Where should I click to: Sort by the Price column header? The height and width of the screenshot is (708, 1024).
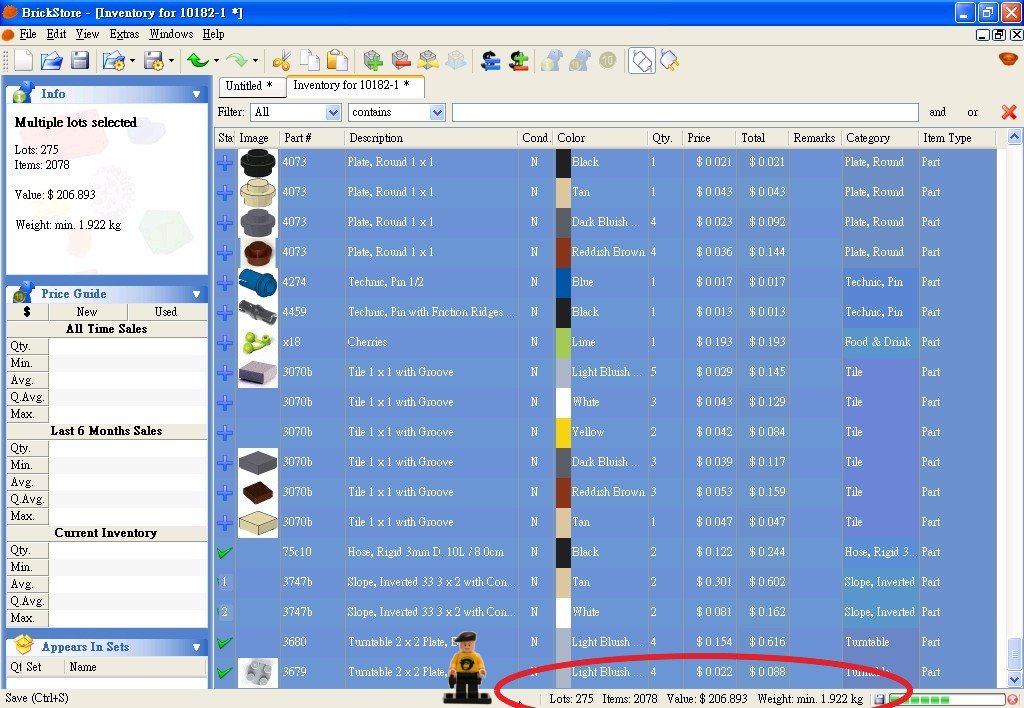(x=709, y=138)
